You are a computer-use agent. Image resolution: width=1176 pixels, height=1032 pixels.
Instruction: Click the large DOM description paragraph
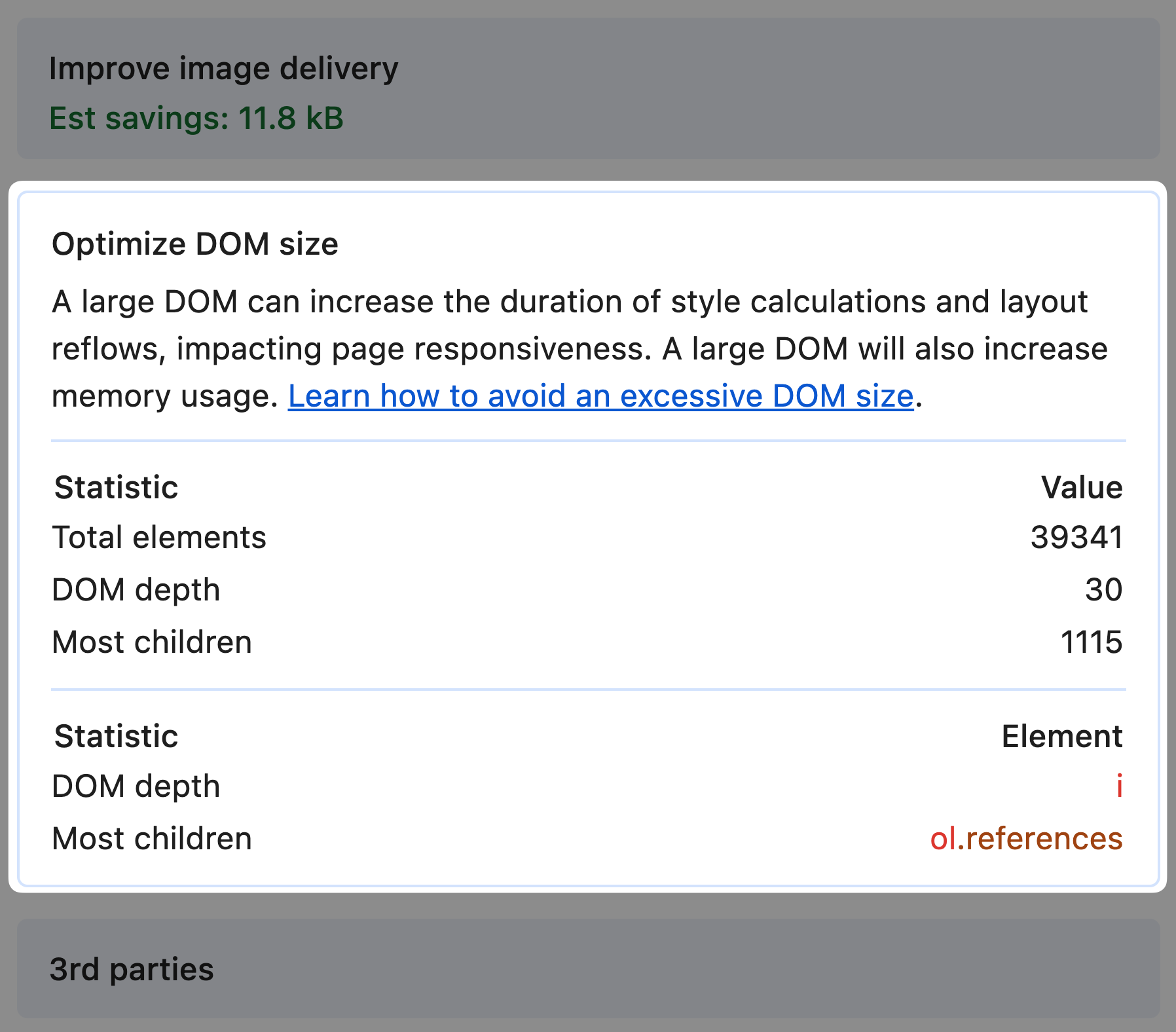(579, 349)
